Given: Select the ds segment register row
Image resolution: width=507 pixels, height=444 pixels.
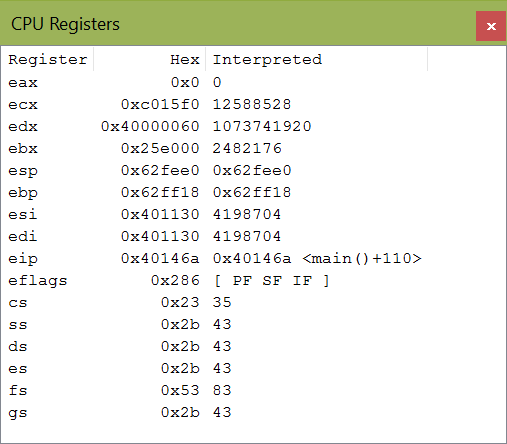Looking at the screenshot, I should point(253,346).
